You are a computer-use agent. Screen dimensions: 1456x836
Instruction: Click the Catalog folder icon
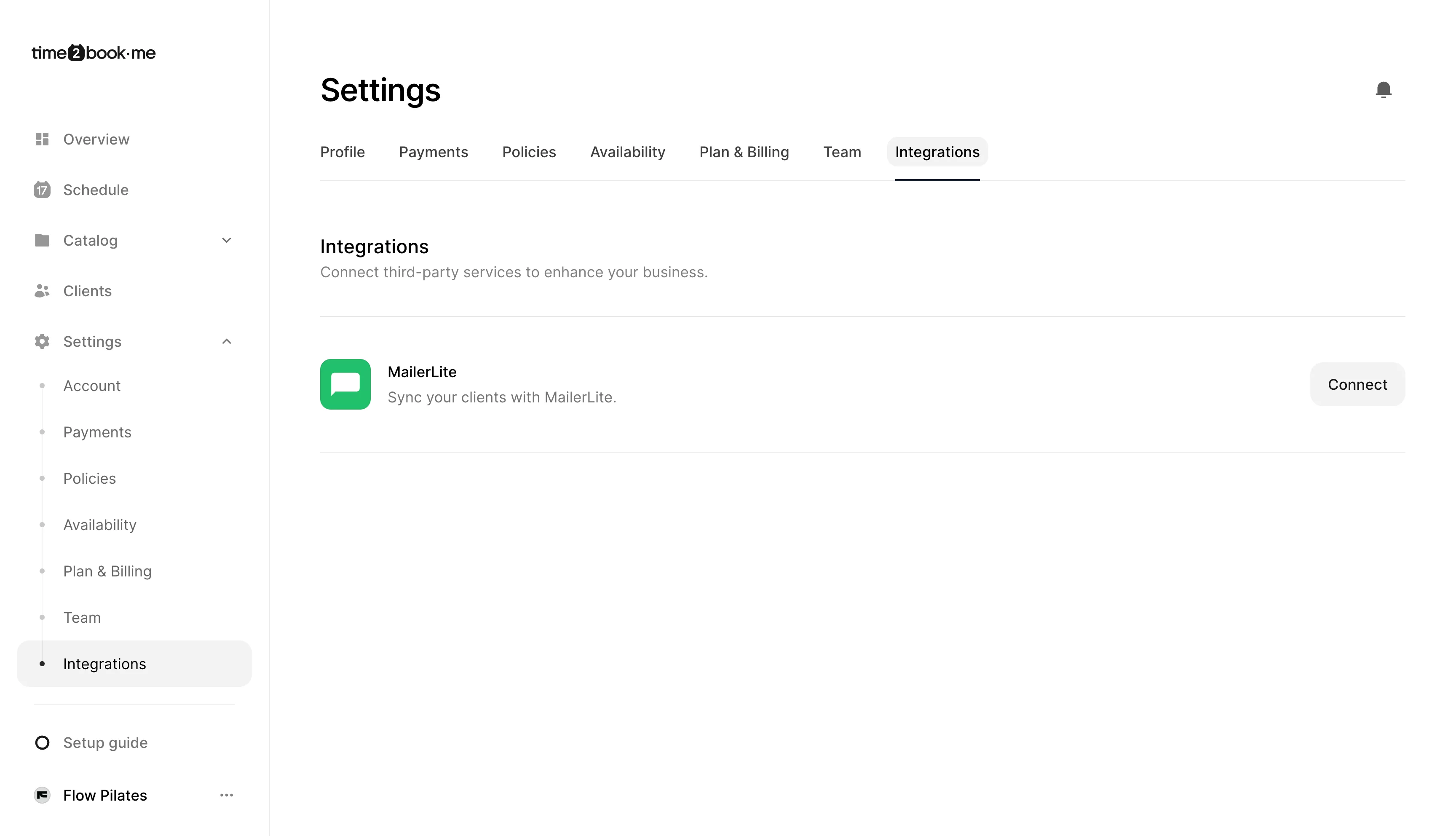(42, 240)
